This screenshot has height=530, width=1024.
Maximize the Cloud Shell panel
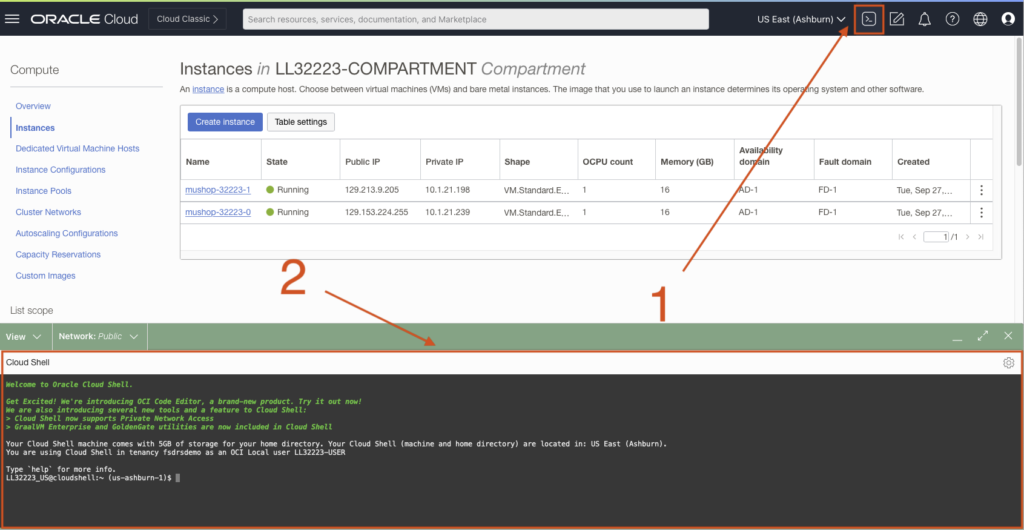pyautogui.click(x=982, y=336)
